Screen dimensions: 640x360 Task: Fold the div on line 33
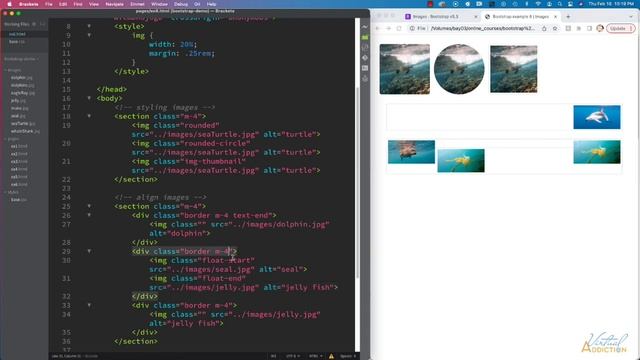[89, 305]
